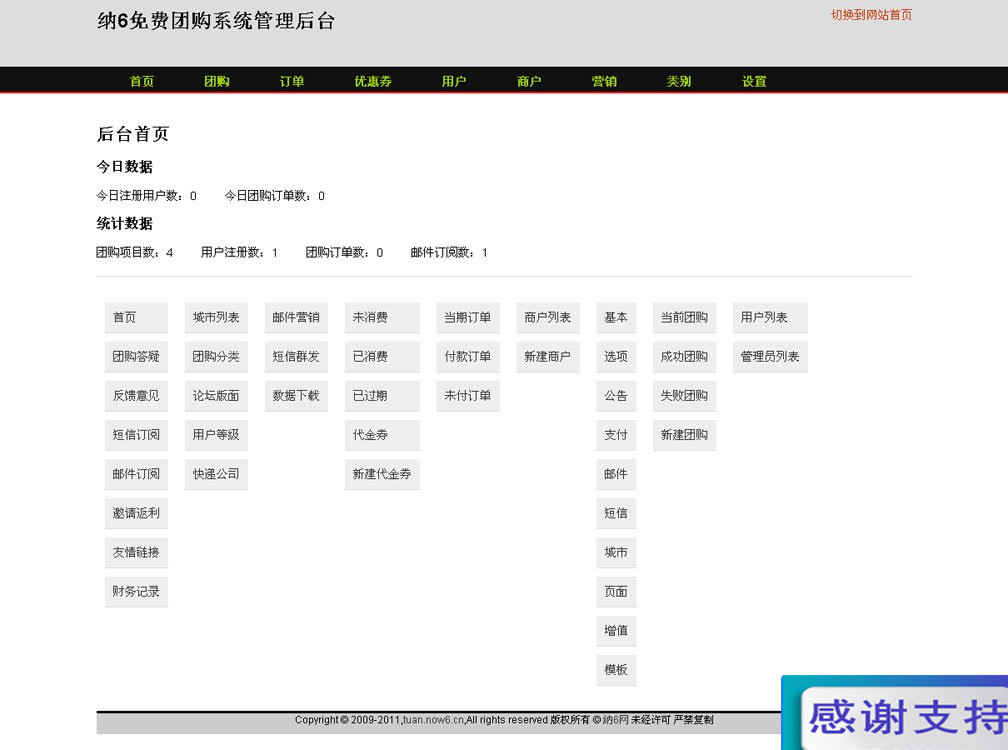Click the 团购项目数：4 statistic
Image resolution: width=1008 pixels, height=750 pixels.
click(134, 253)
